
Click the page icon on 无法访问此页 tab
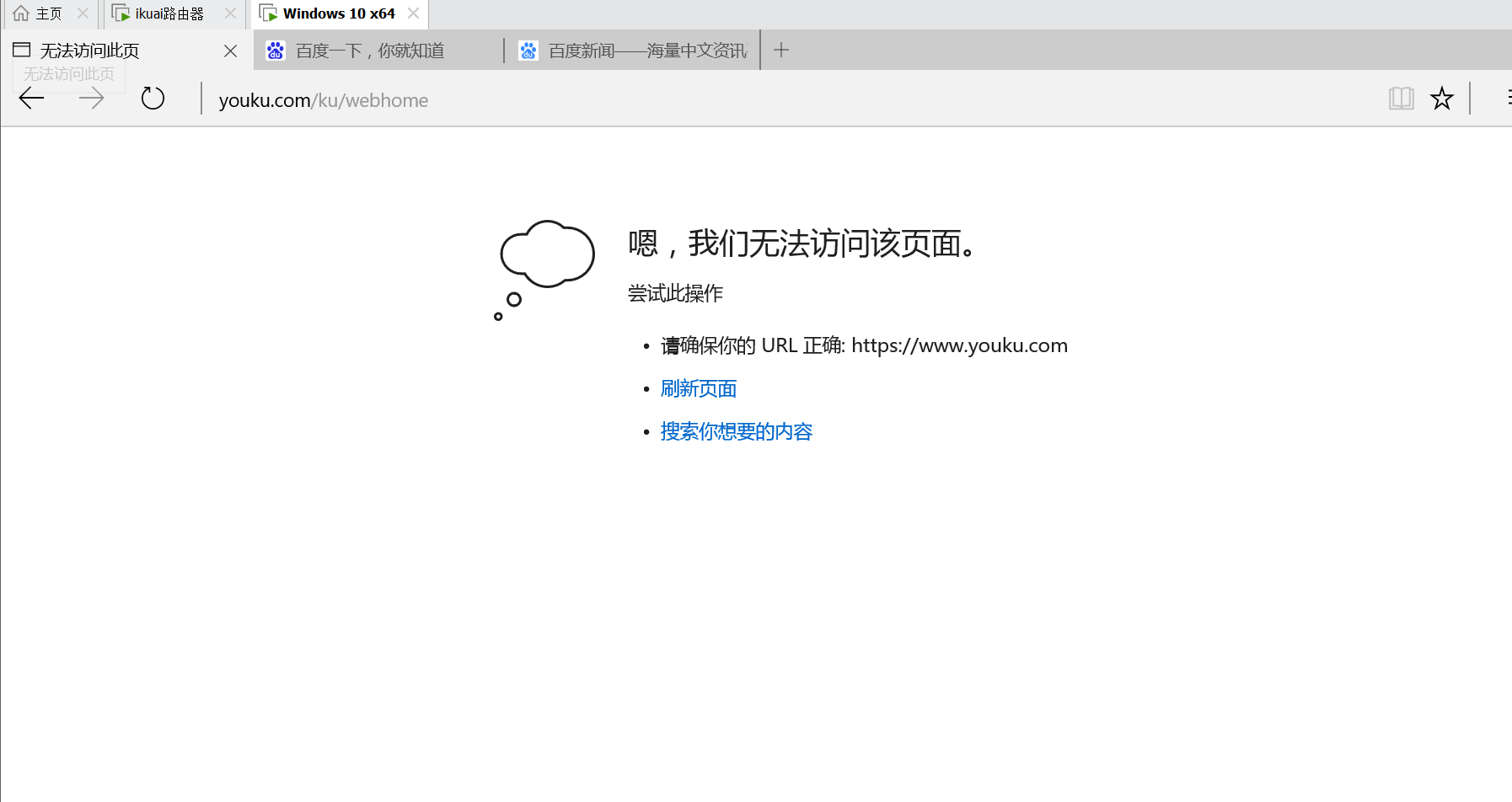coord(22,50)
